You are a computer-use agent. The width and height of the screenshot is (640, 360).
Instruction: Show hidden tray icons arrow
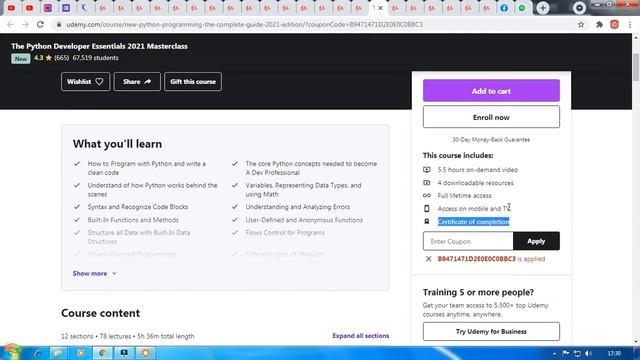click(x=554, y=353)
